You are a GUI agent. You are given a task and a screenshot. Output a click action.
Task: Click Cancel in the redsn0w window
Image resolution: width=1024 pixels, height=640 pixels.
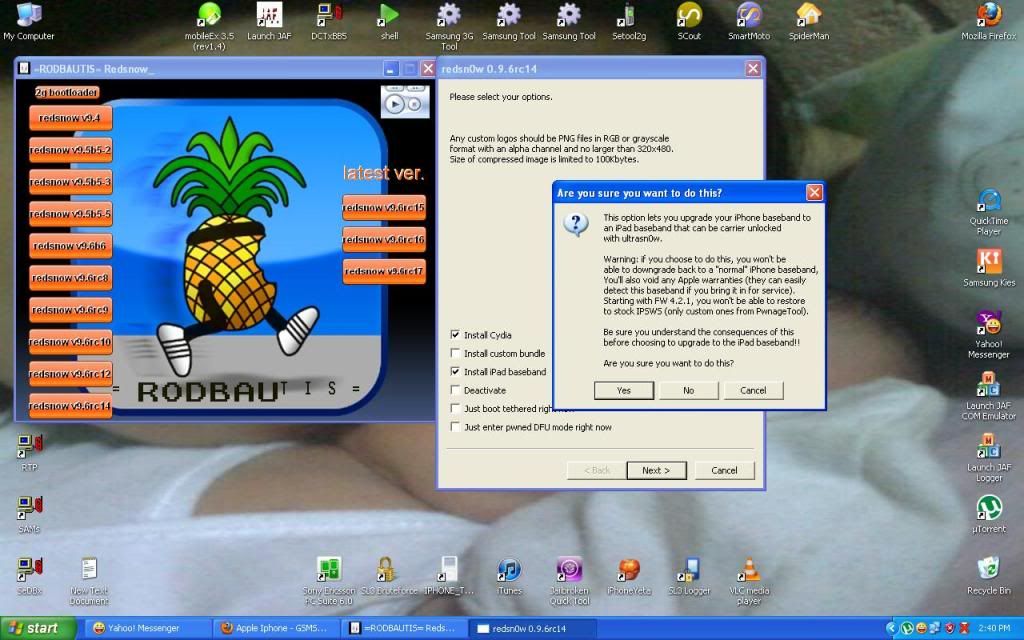(724, 470)
